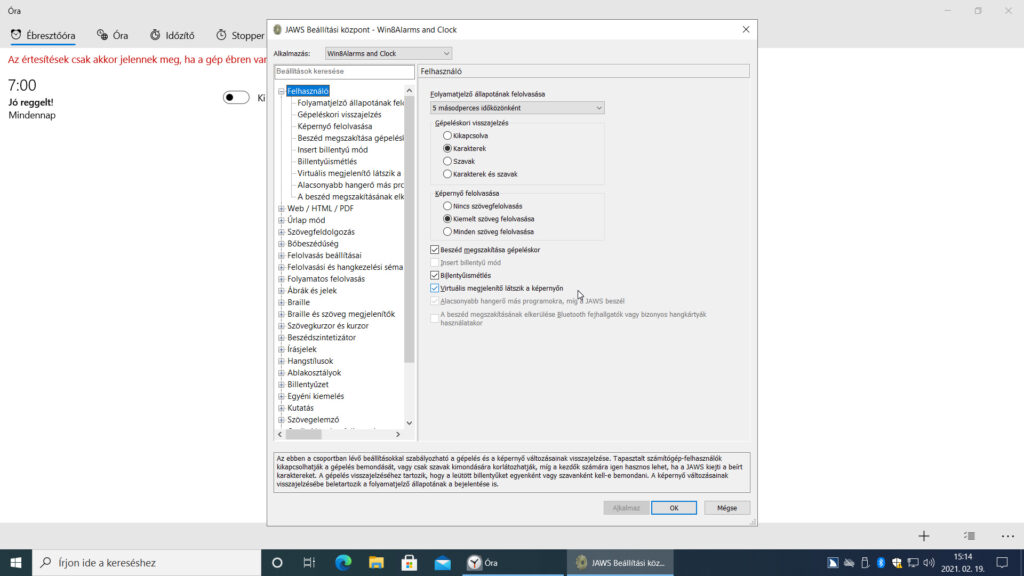Click the JAWS shark icon in system tray
Viewport: 1024px width, 576px height.
(833, 562)
